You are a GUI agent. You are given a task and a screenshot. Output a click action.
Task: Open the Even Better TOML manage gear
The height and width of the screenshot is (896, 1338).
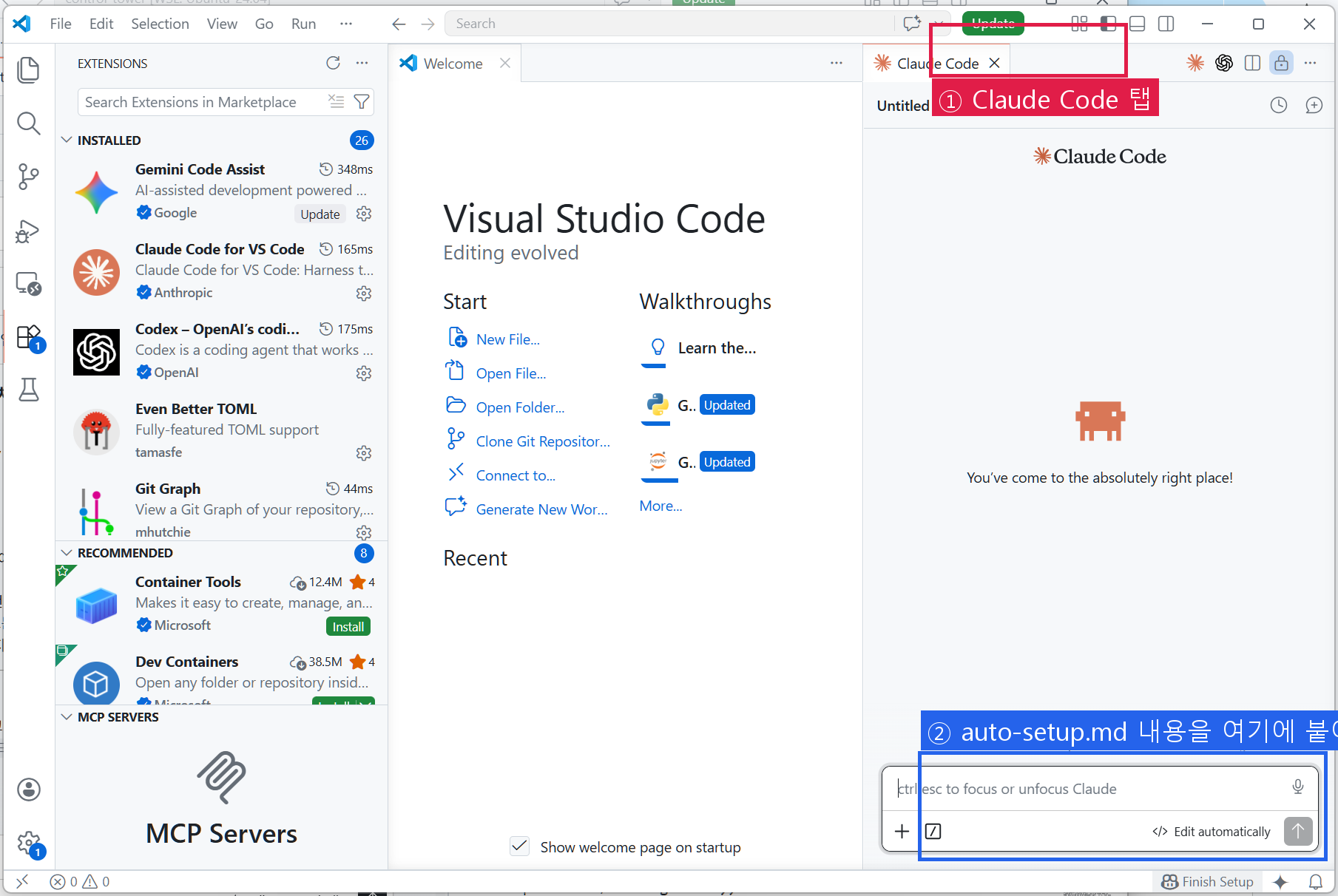point(364,453)
